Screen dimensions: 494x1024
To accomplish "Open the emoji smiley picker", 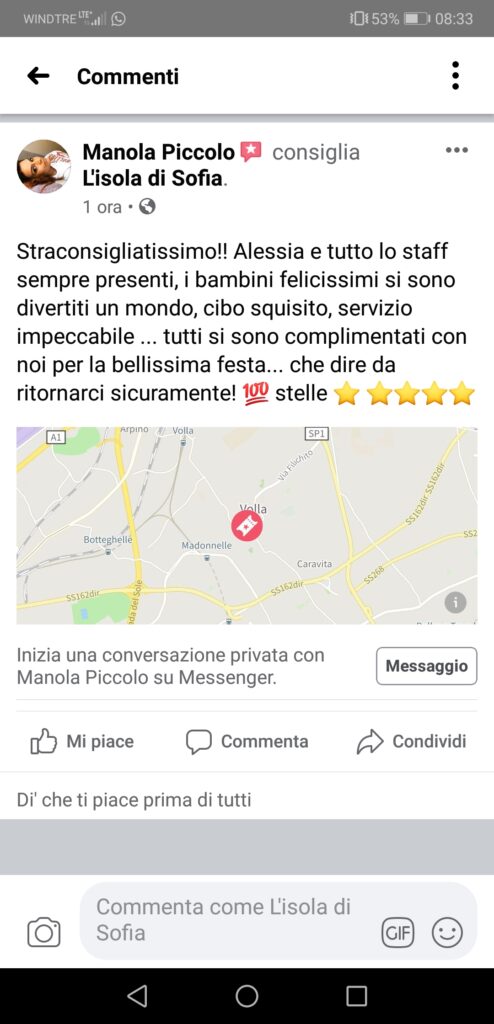I will 448,933.
